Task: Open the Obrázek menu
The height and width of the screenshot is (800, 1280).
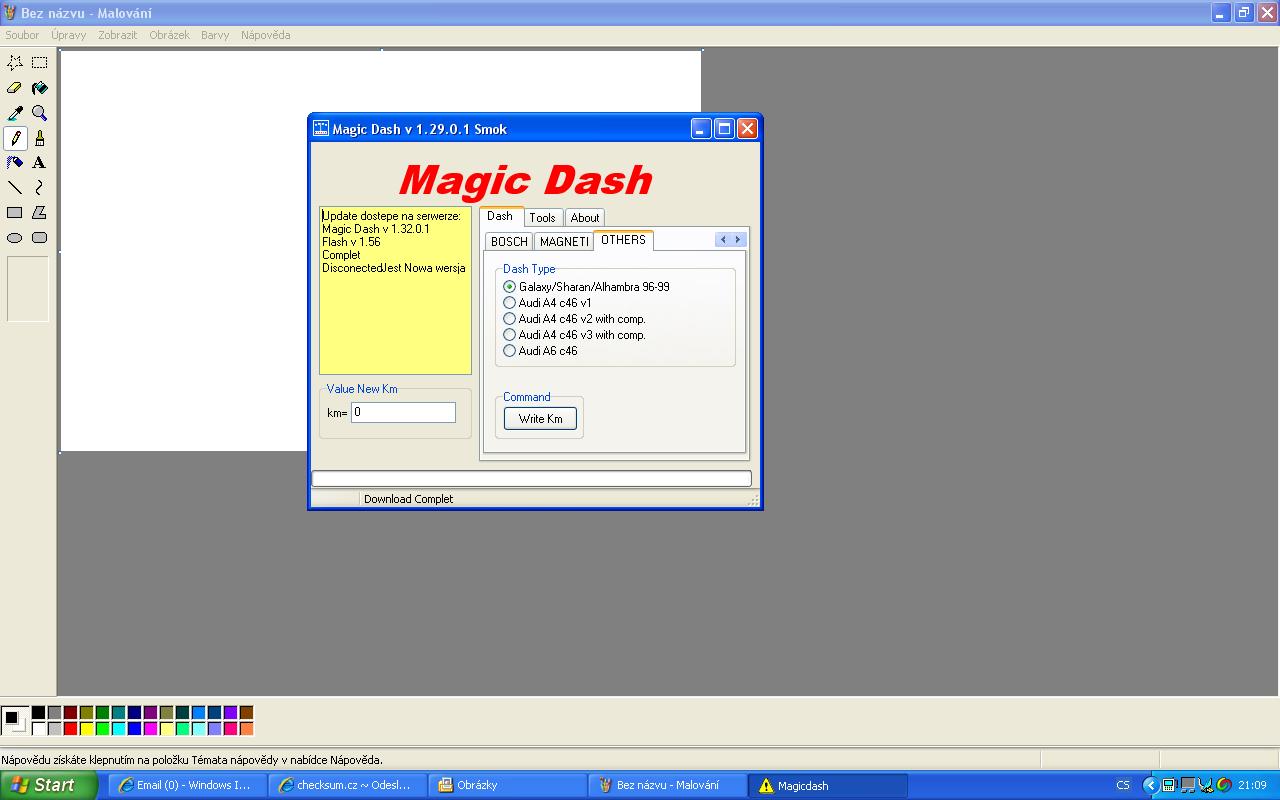Action: tap(169, 35)
